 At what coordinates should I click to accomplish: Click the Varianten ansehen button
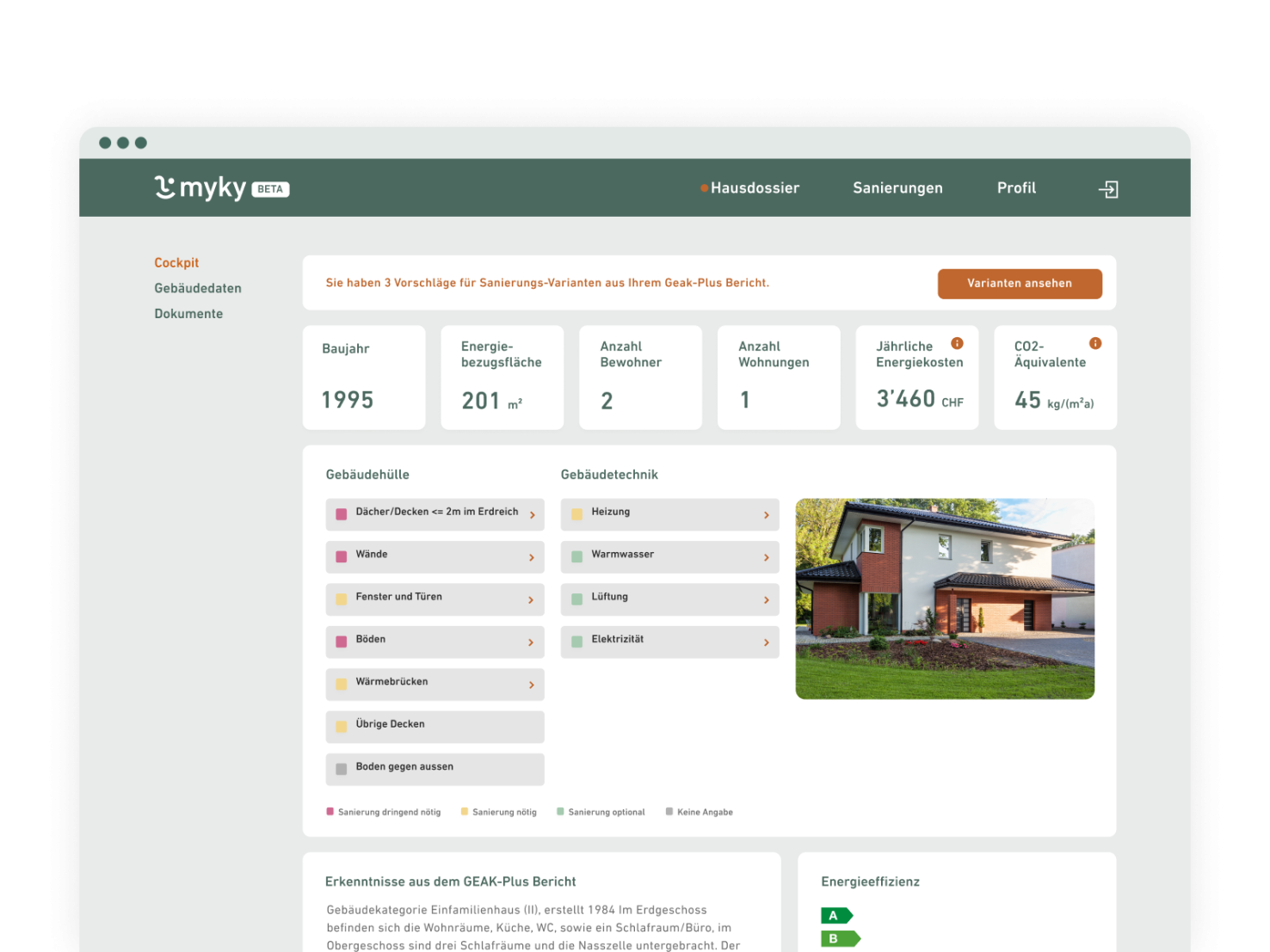(x=1020, y=283)
